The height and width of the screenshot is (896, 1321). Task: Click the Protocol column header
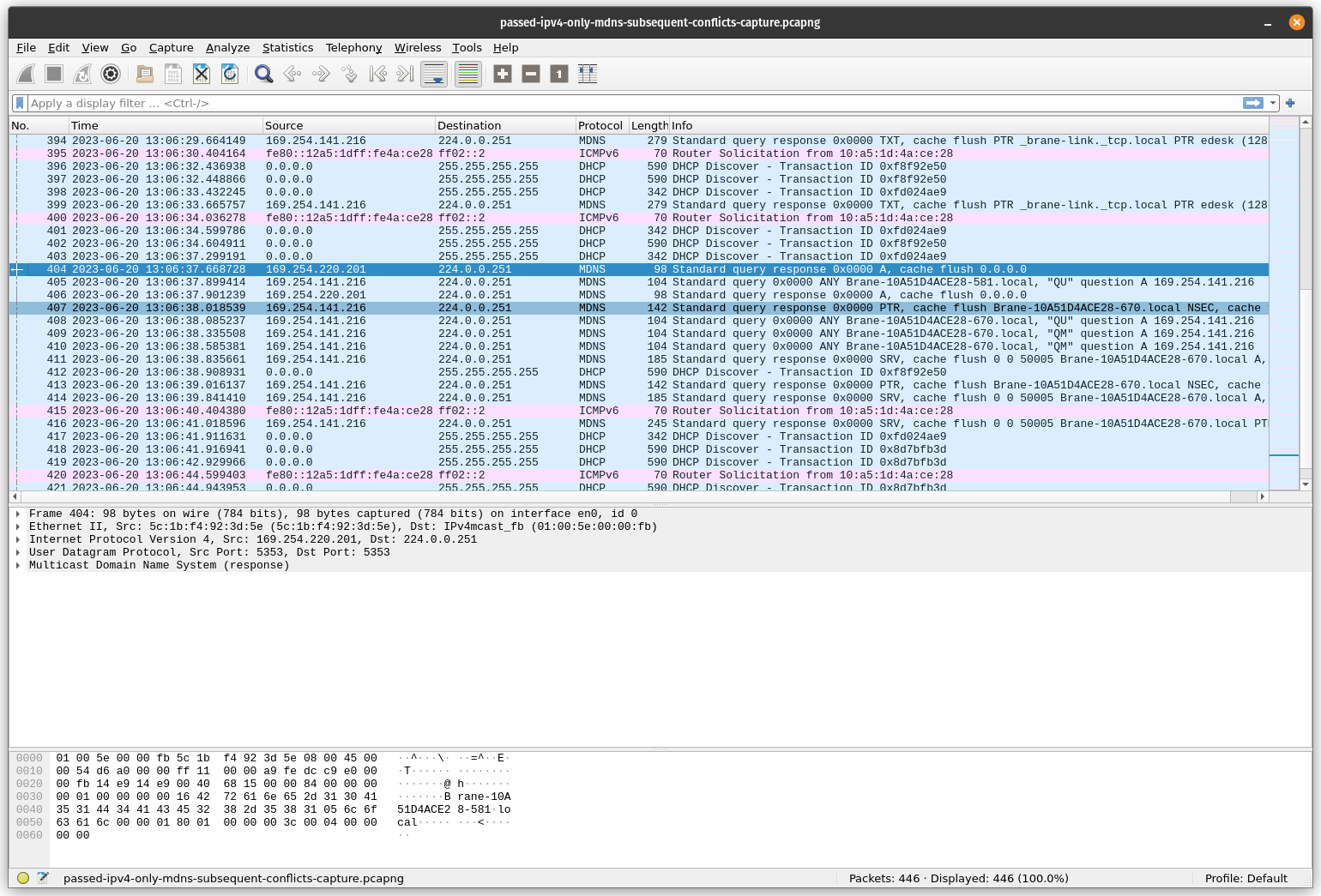coord(600,125)
